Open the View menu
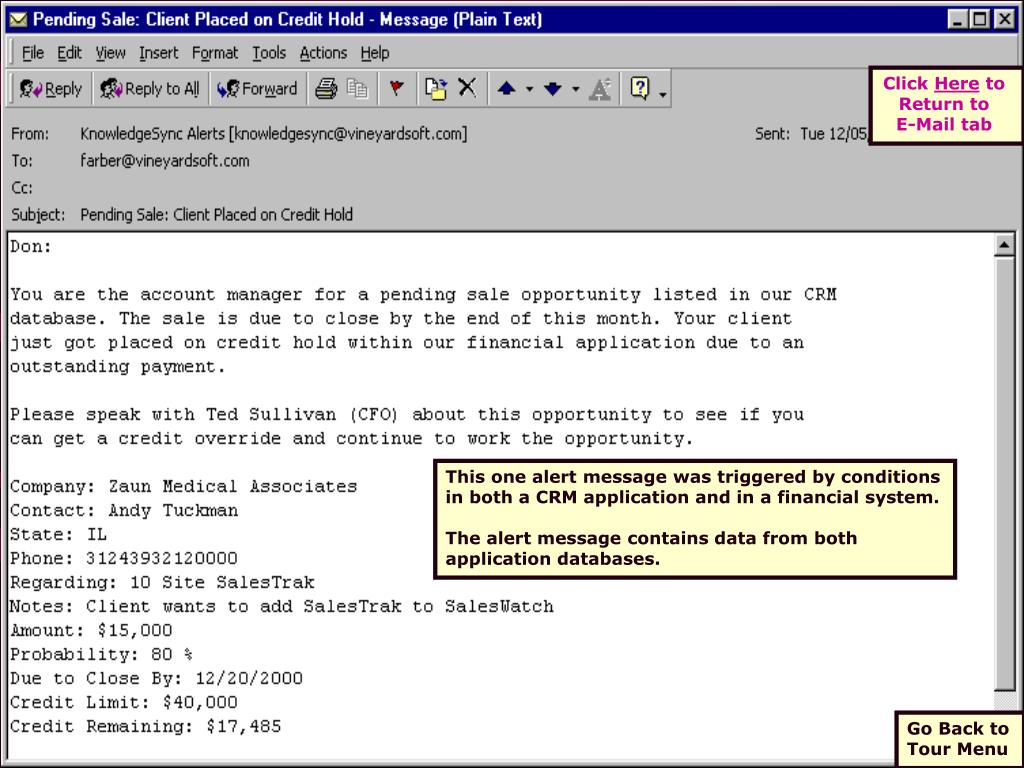Viewport: 1024px width, 768px height. [110, 53]
